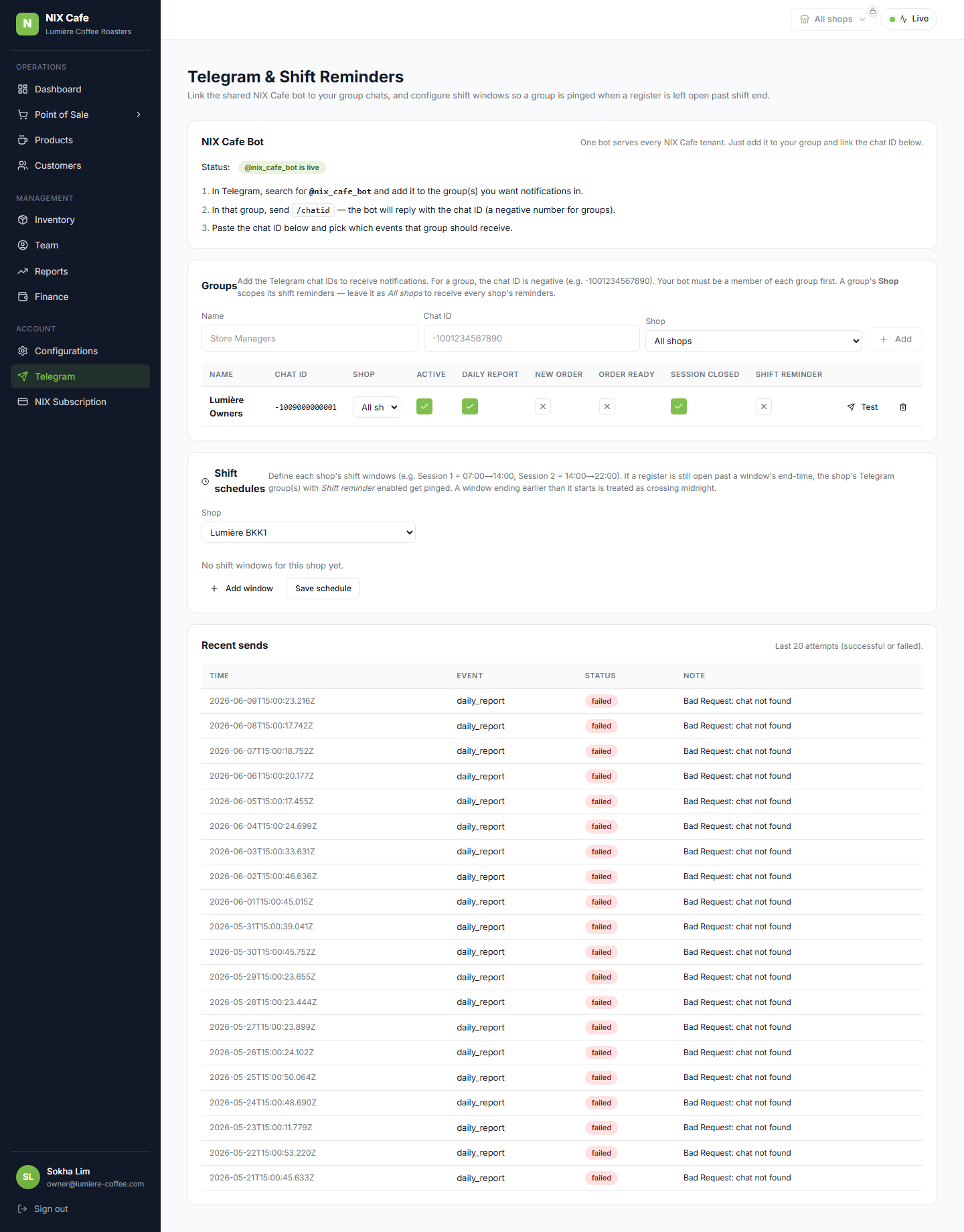Open Inventory in the sidebar
964x1232 pixels.
tap(80, 220)
